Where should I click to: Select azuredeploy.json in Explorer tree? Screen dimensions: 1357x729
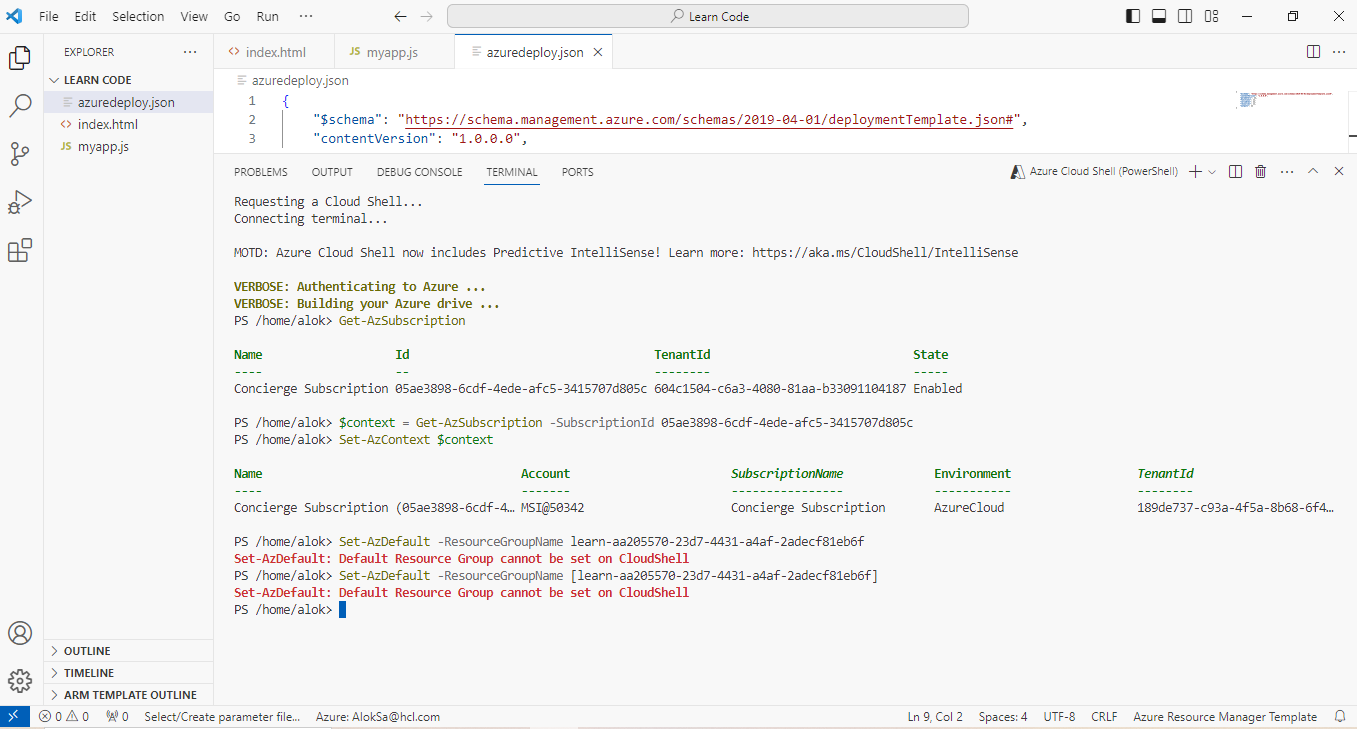[128, 102]
